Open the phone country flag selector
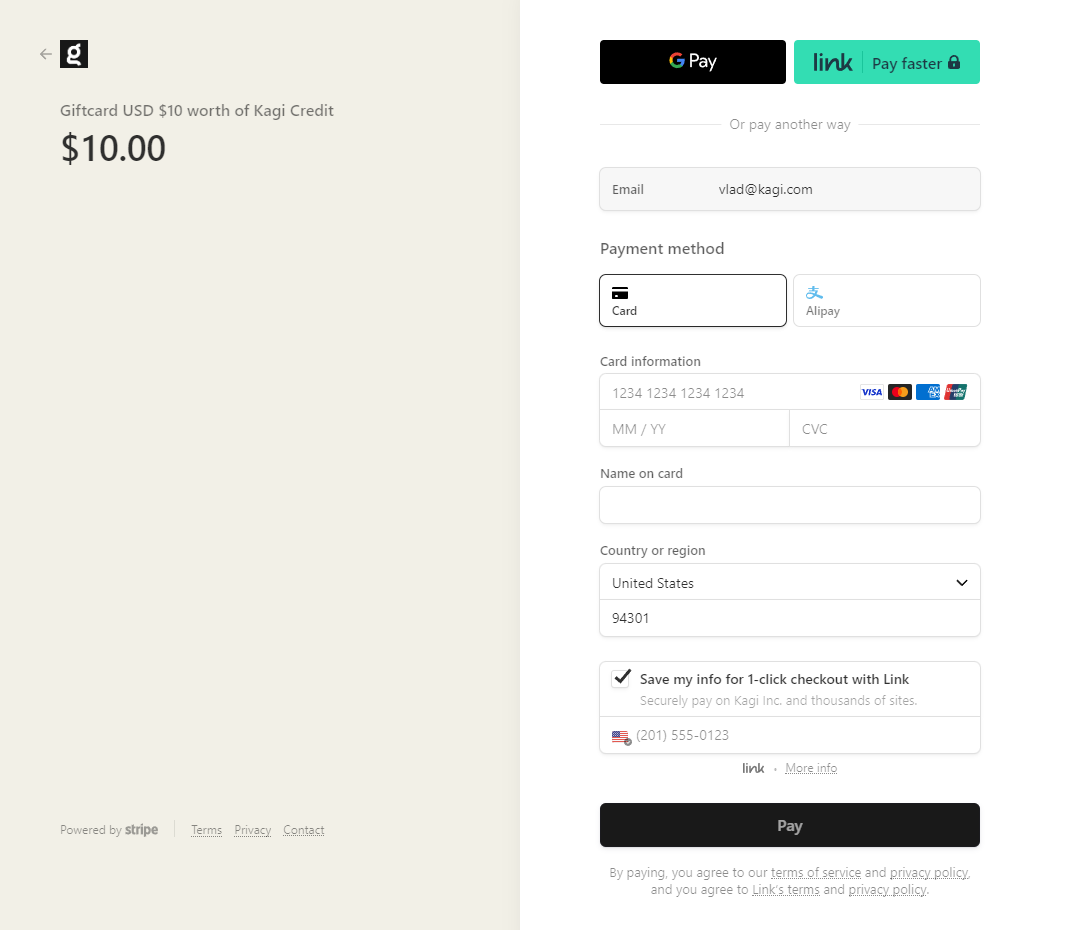 (x=620, y=737)
